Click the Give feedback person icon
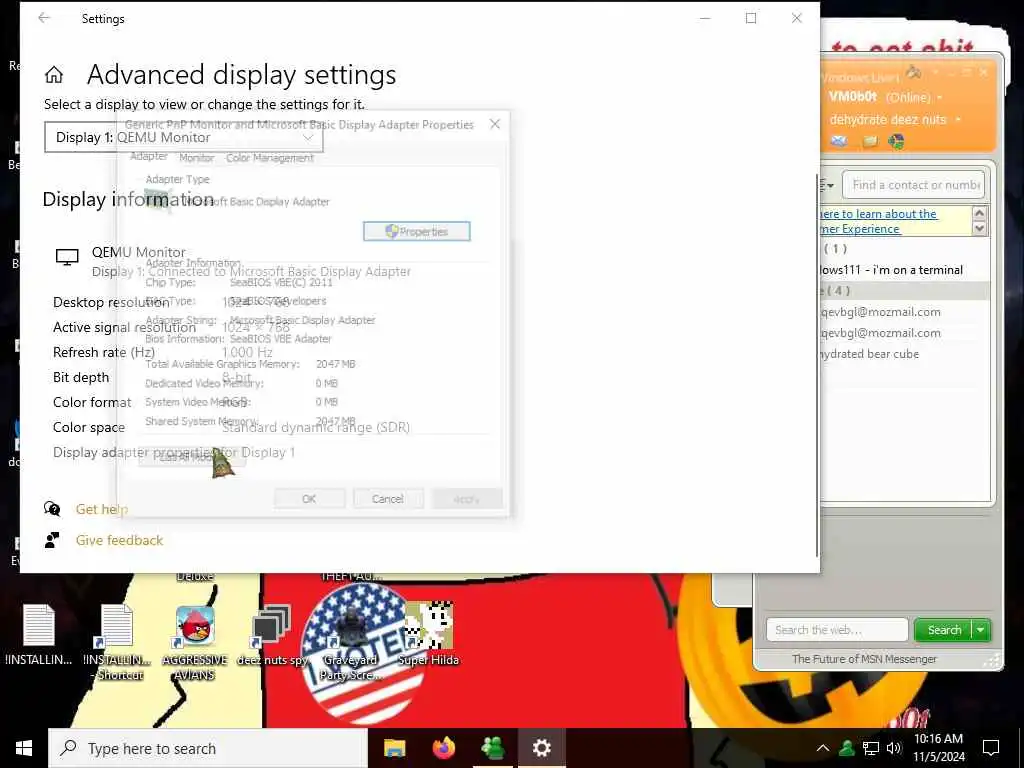The image size is (1024, 768). pyautogui.click(x=52, y=540)
